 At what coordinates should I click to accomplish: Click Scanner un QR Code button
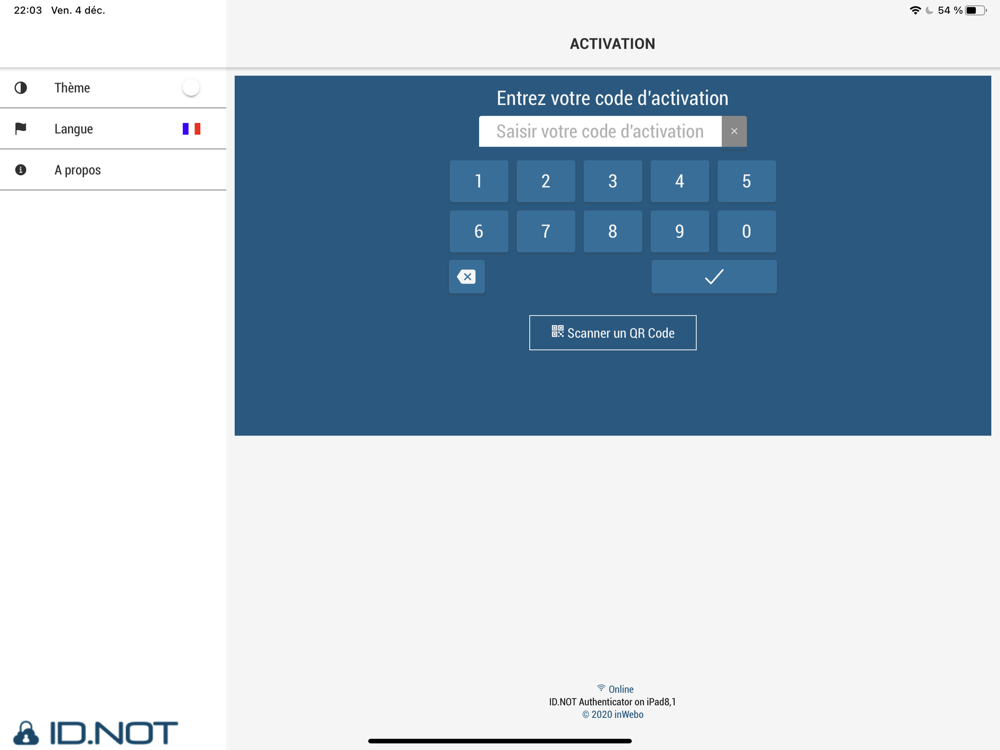(613, 332)
